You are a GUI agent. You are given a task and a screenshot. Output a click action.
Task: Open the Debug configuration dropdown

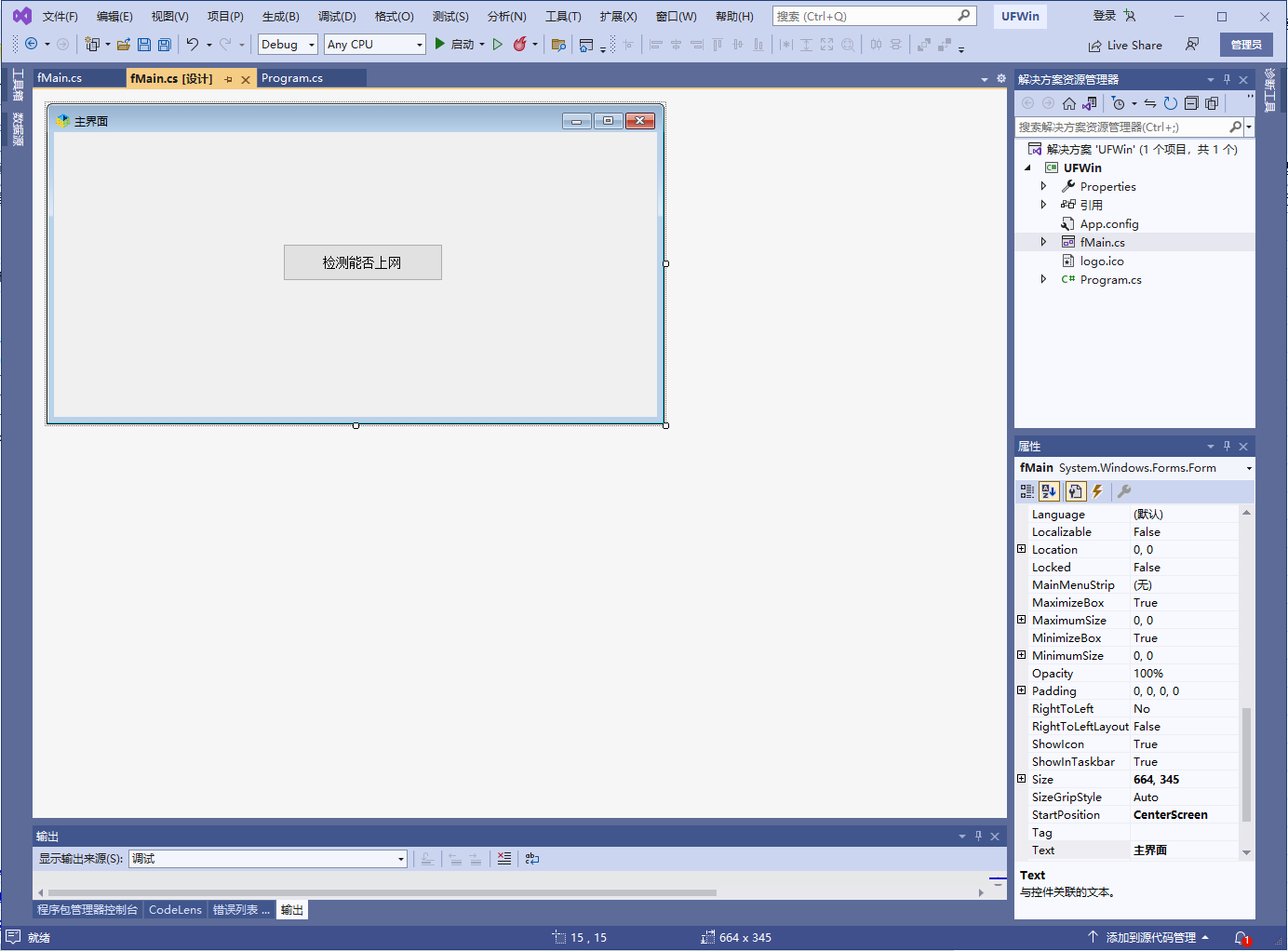288,44
